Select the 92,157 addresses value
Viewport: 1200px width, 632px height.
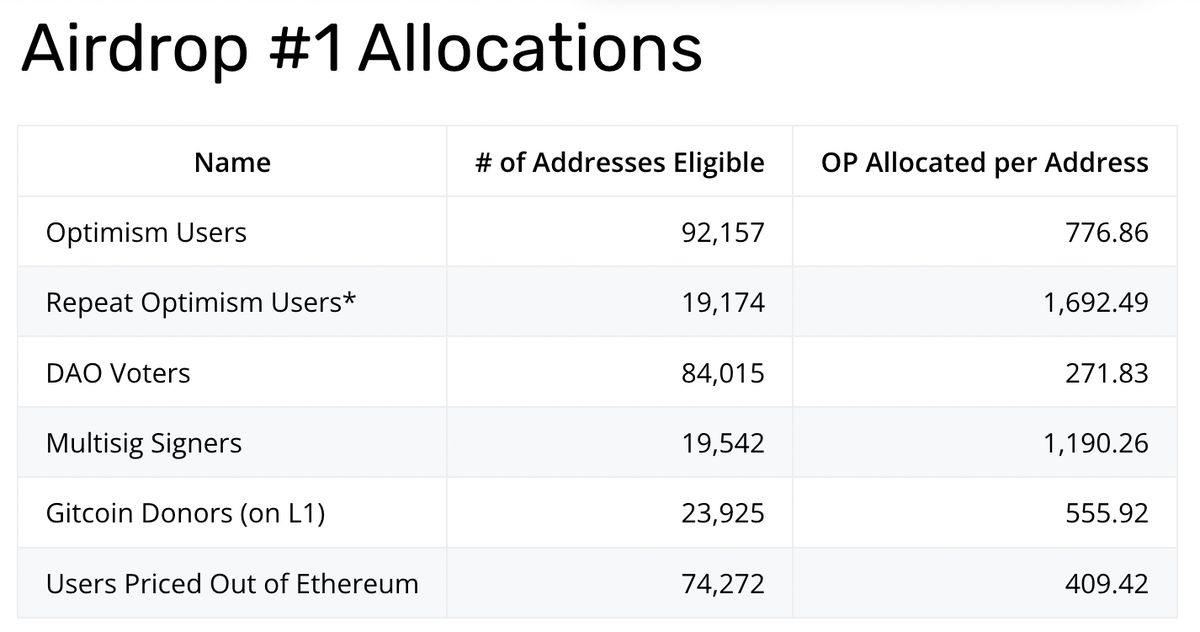pos(723,234)
